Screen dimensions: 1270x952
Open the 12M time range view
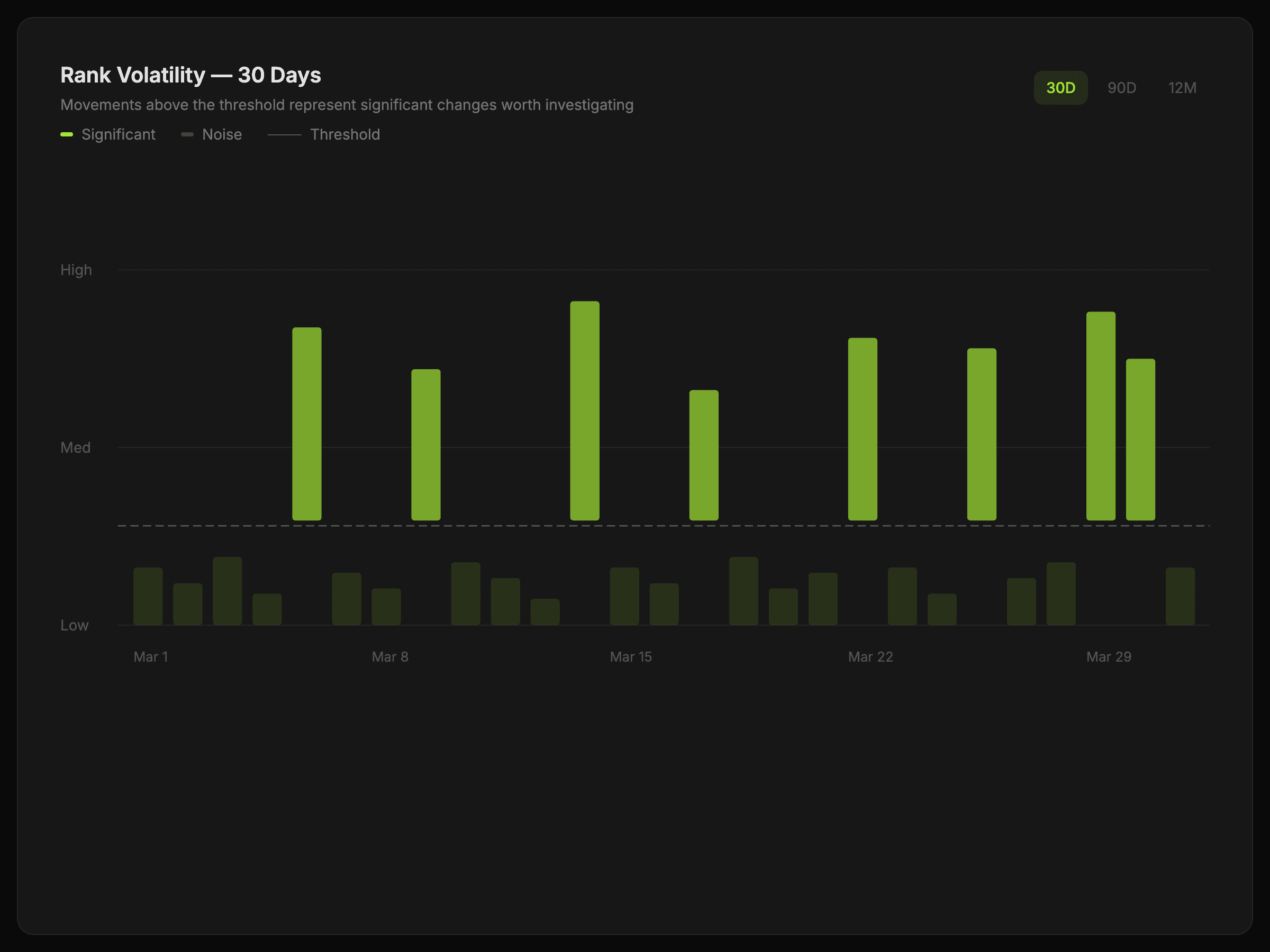(1182, 88)
